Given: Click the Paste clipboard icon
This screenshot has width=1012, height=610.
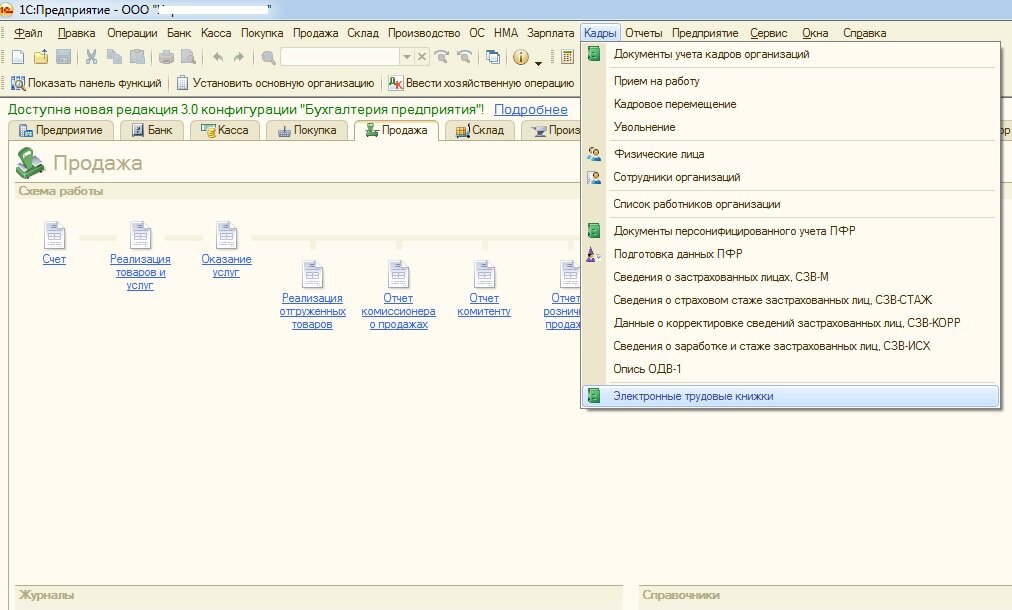Looking at the screenshot, I should (x=137, y=57).
